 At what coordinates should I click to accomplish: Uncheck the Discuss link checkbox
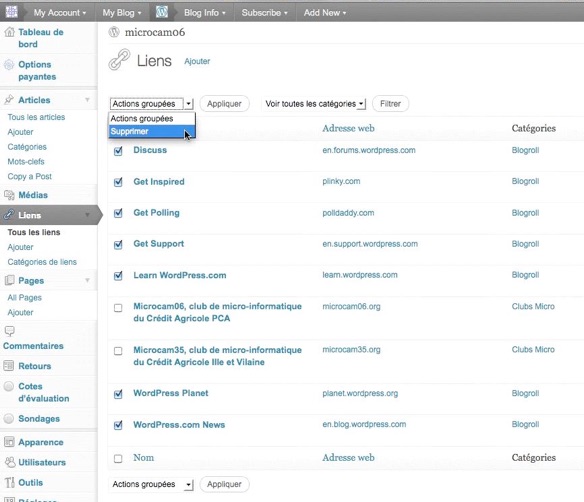pos(118,151)
